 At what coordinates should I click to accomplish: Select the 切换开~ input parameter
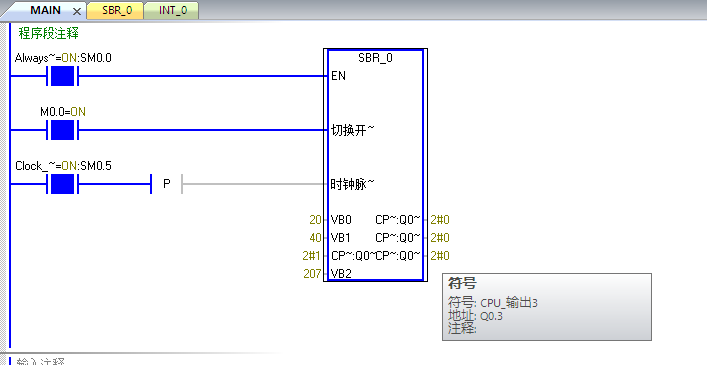click(353, 130)
